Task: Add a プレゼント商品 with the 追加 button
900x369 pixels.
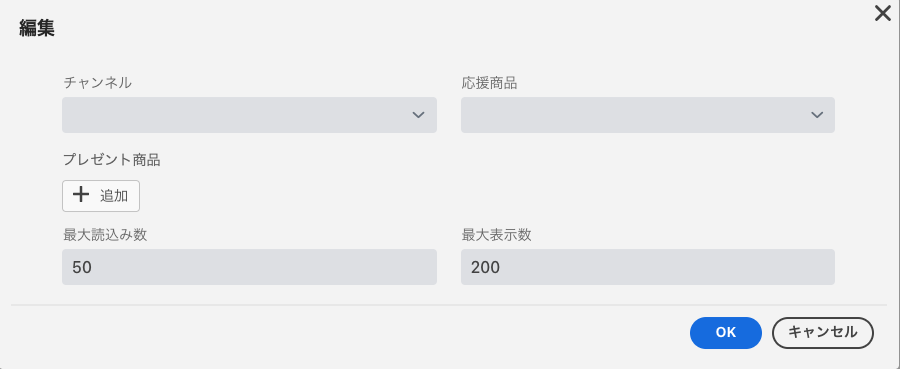Action: [x=101, y=196]
